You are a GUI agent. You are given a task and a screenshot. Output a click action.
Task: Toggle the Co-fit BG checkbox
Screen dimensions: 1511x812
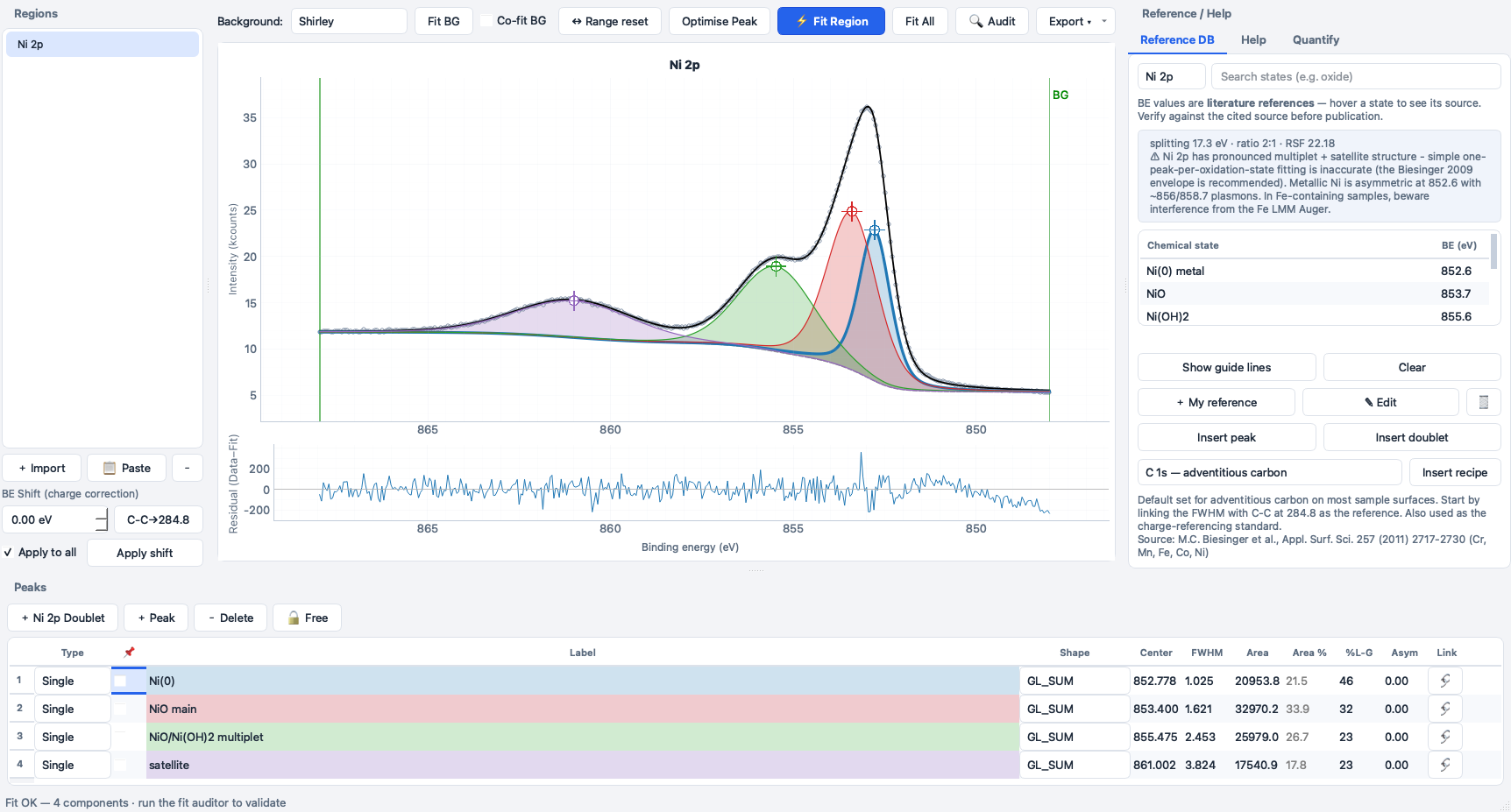(487, 21)
